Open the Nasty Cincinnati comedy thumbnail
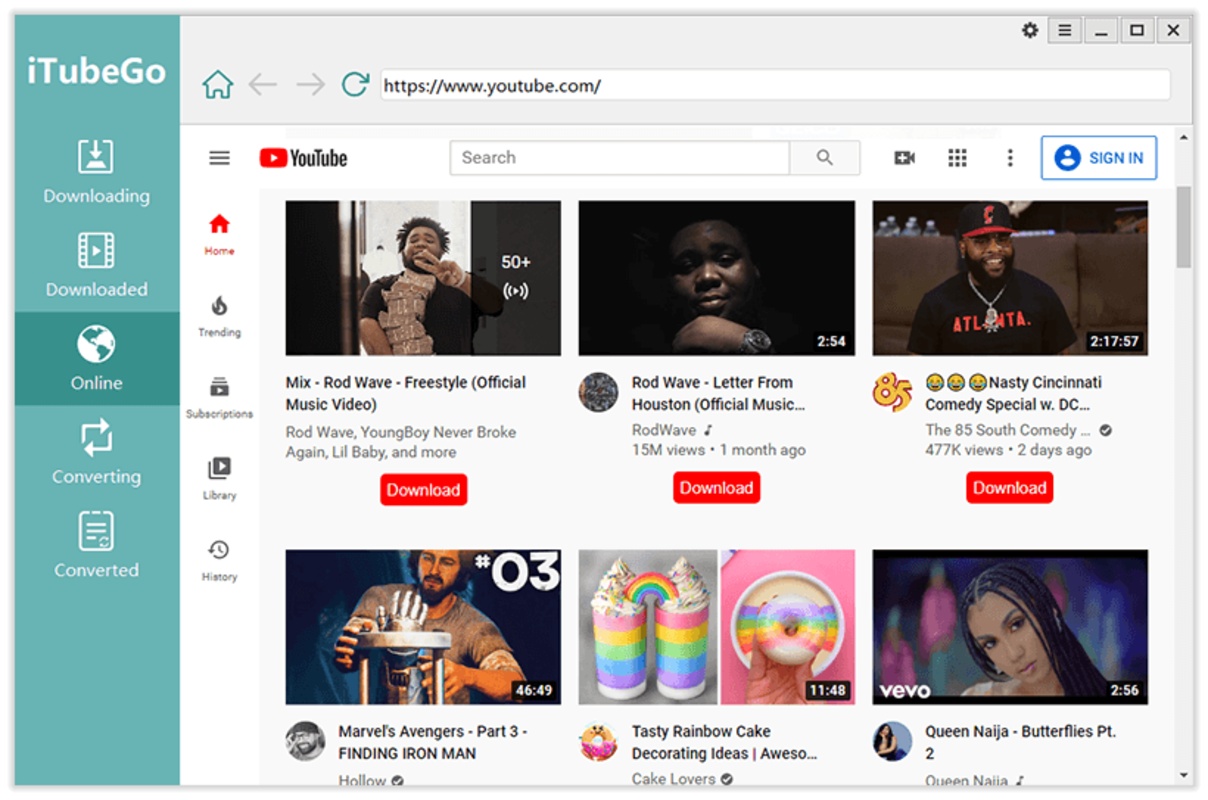1208x800 pixels. click(x=1010, y=278)
